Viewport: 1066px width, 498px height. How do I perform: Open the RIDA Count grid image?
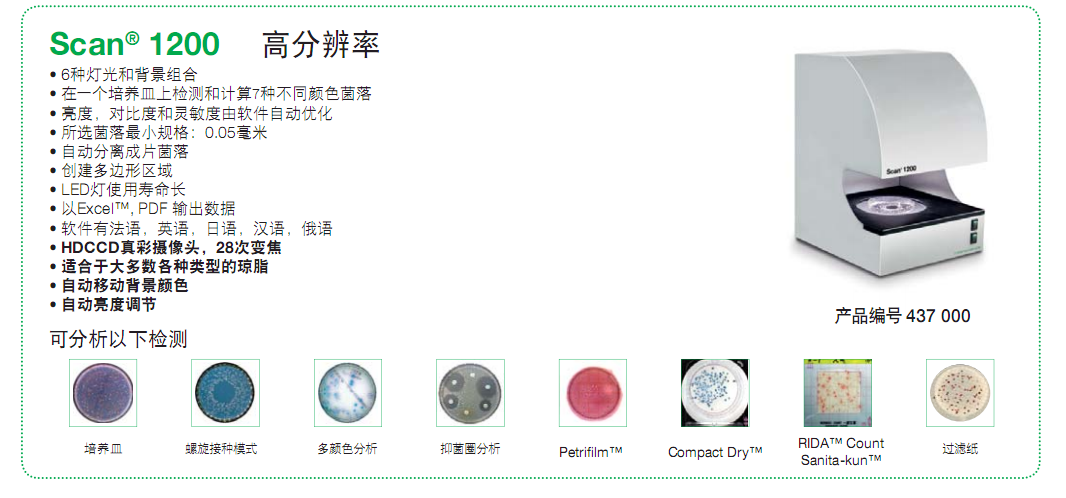pos(838,393)
